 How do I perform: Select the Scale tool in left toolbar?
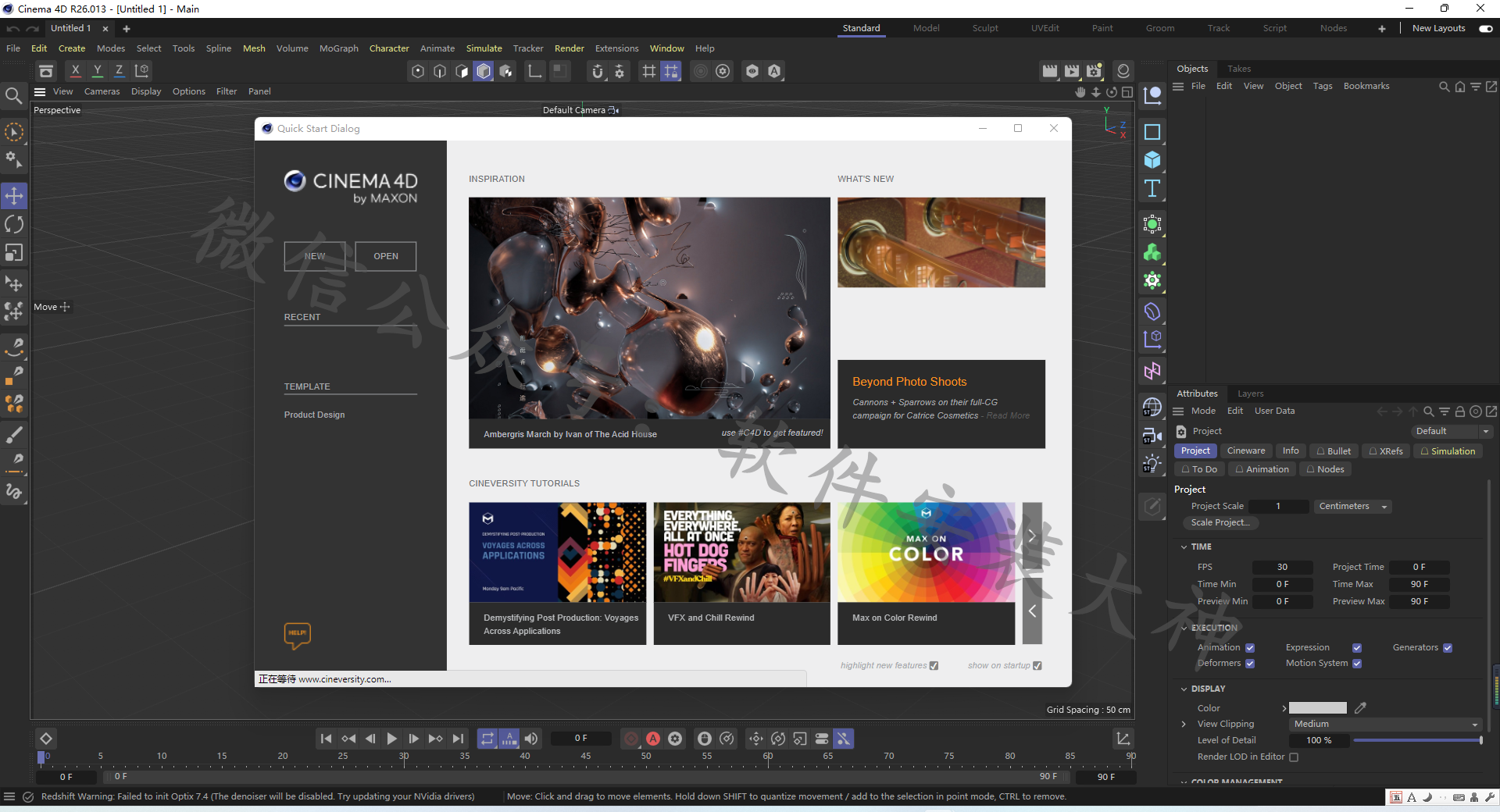coord(14,253)
